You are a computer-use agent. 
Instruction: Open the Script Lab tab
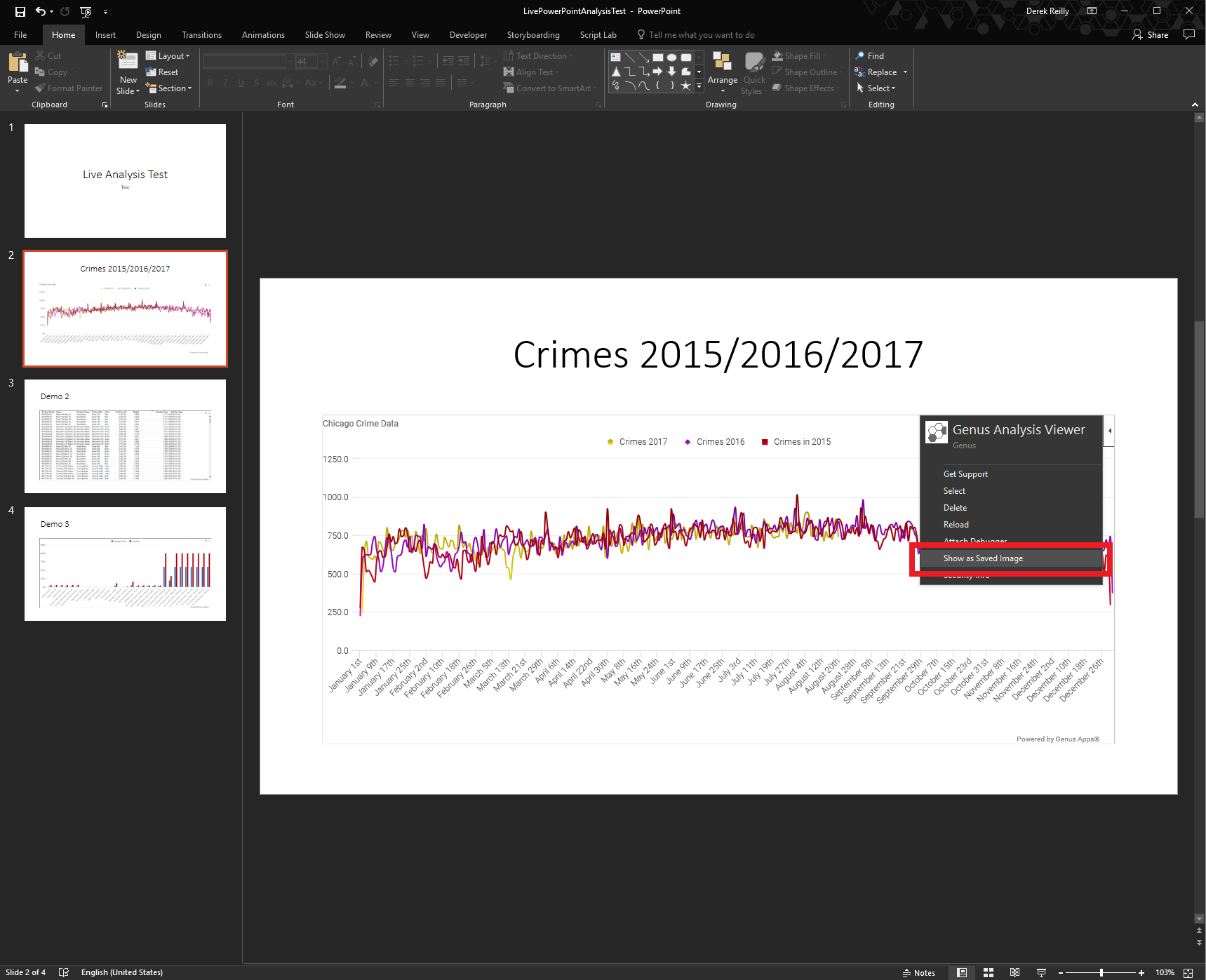tap(598, 34)
